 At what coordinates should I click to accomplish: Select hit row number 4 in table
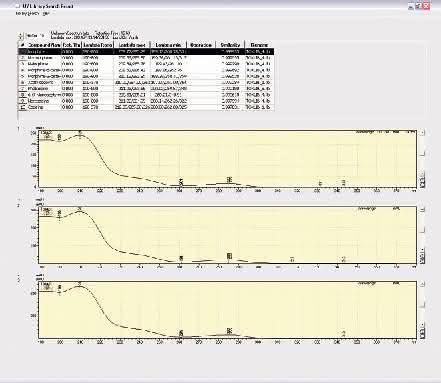(146, 70)
